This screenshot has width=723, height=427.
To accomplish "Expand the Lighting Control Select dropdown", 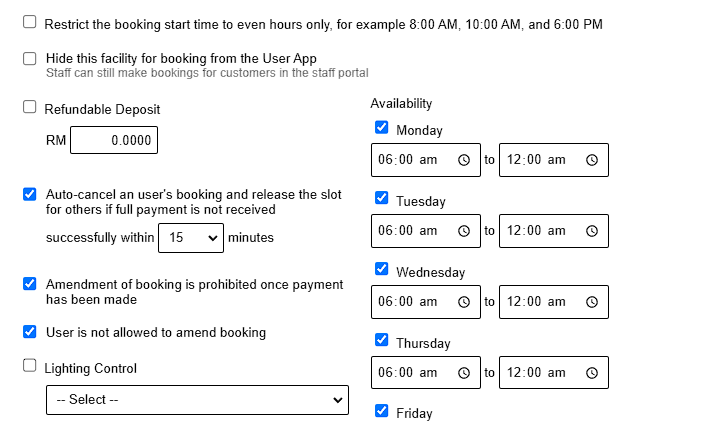I will 196,400.
